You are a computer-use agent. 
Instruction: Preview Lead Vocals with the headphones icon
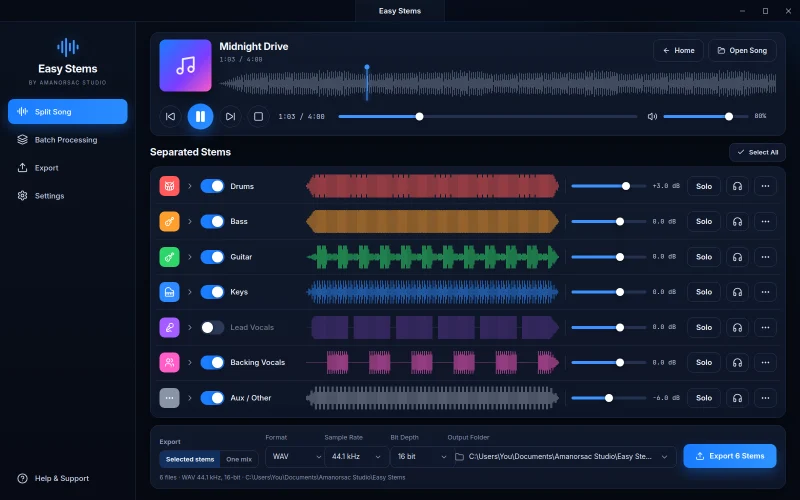[x=737, y=327]
